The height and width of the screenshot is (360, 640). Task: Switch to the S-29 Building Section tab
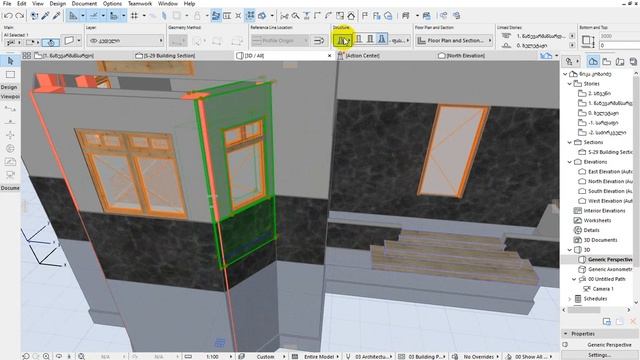[165, 56]
